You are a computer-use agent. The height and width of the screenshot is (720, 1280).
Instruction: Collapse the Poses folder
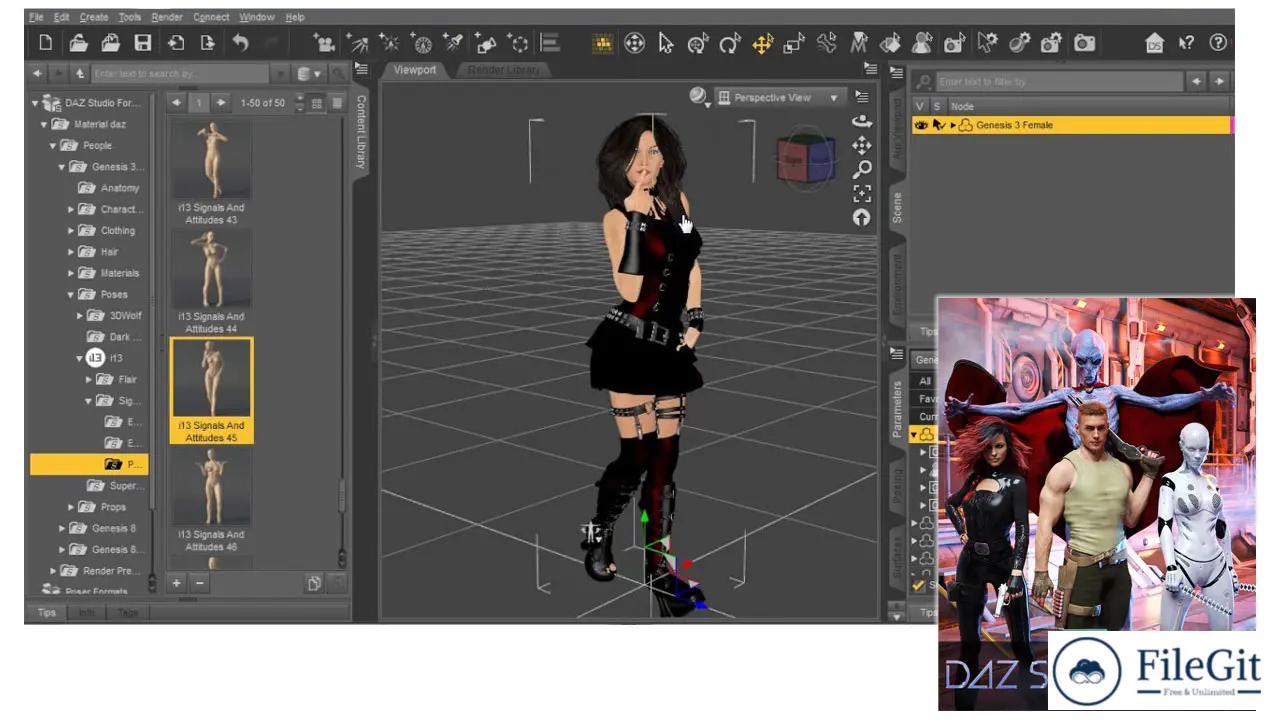pyautogui.click(x=71, y=295)
